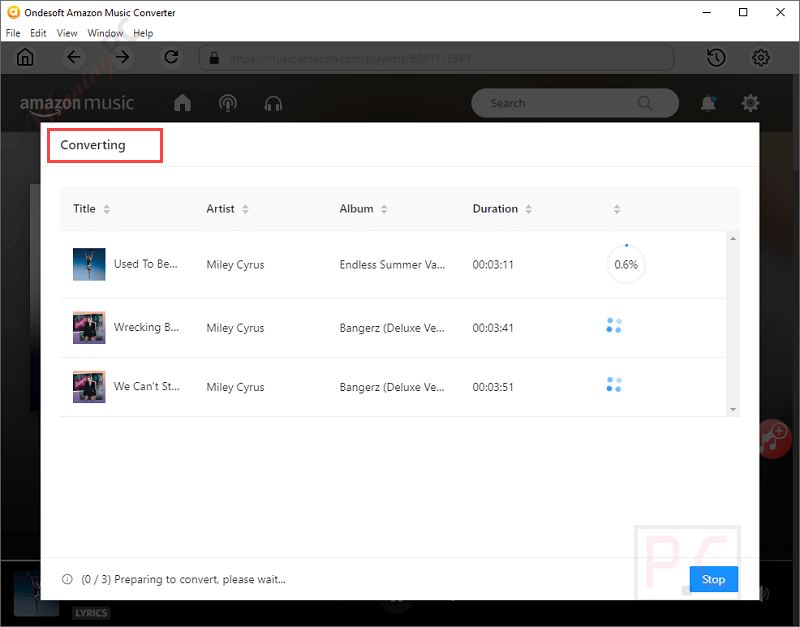Maximize the Ondesoft window
The width and height of the screenshot is (800, 627).
coord(743,12)
